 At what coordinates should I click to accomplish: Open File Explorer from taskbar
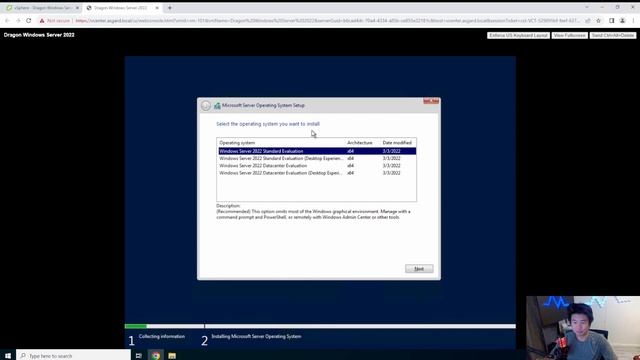(172, 356)
